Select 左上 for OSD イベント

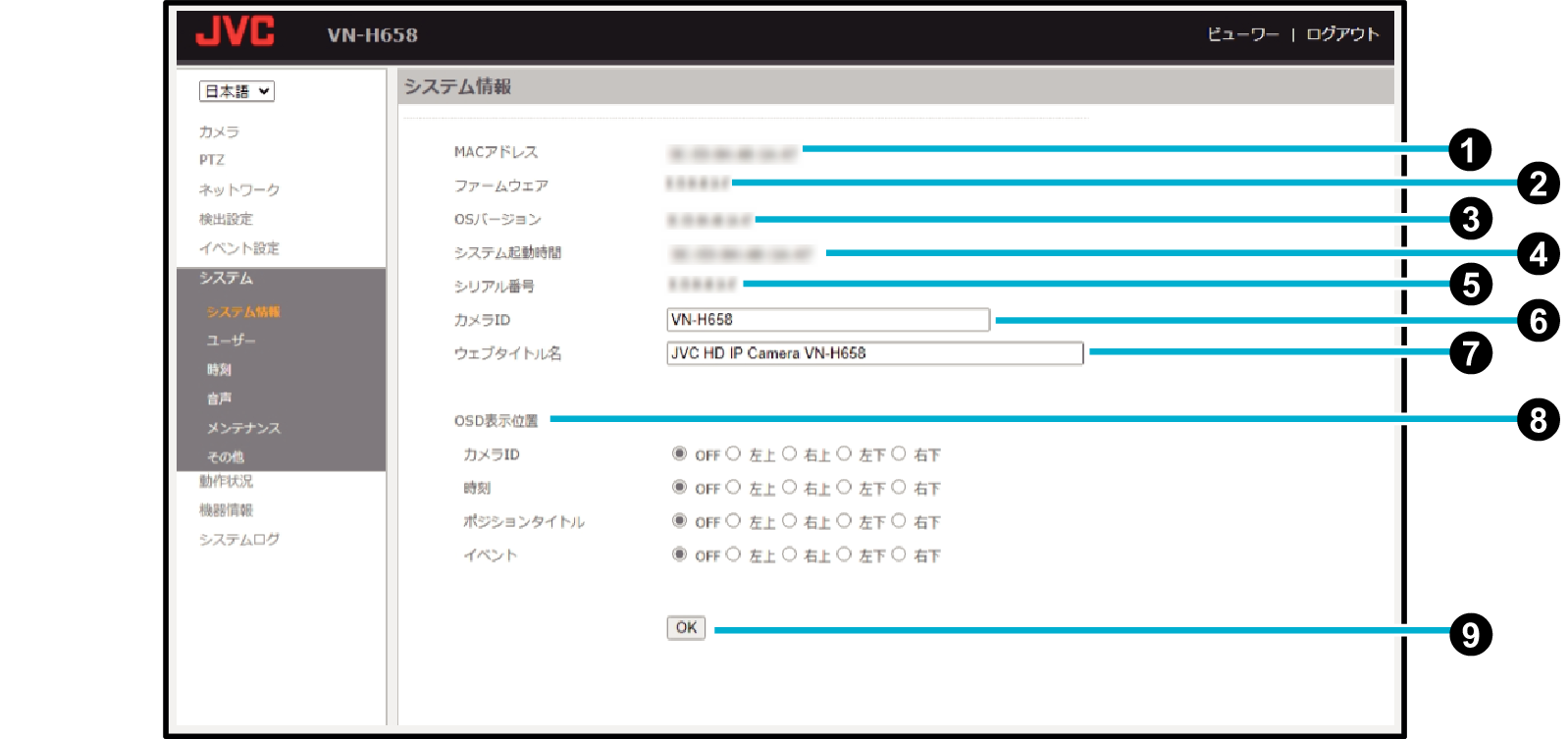coord(733,554)
